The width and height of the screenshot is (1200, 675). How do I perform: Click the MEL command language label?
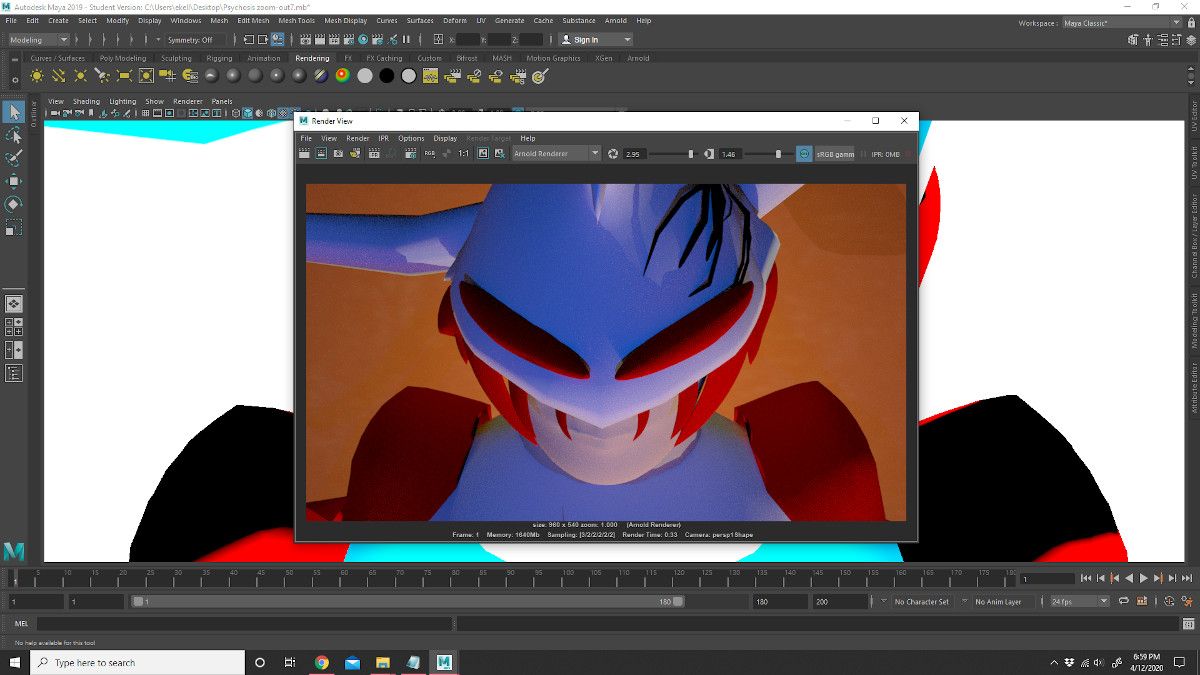21,624
